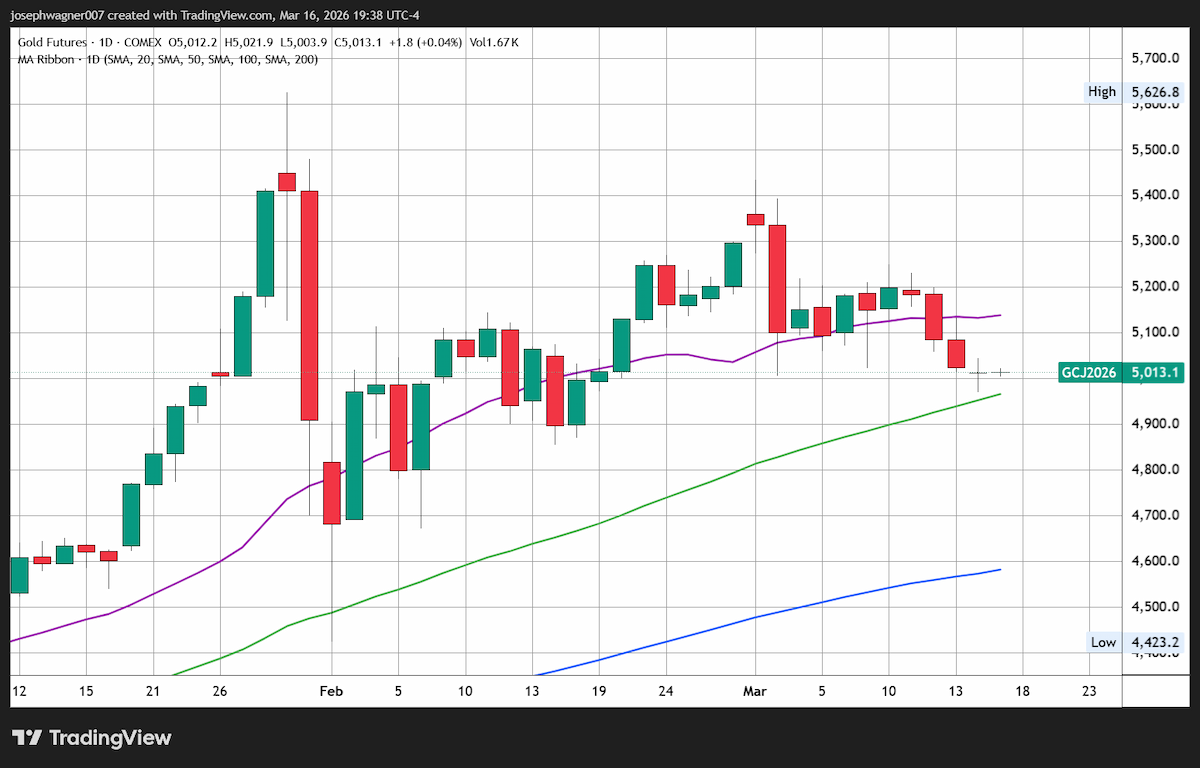Image resolution: width=1200 pixels, height=768 pixels.
Task: Click the Feb label on date axis
Action: pos(331,691)
